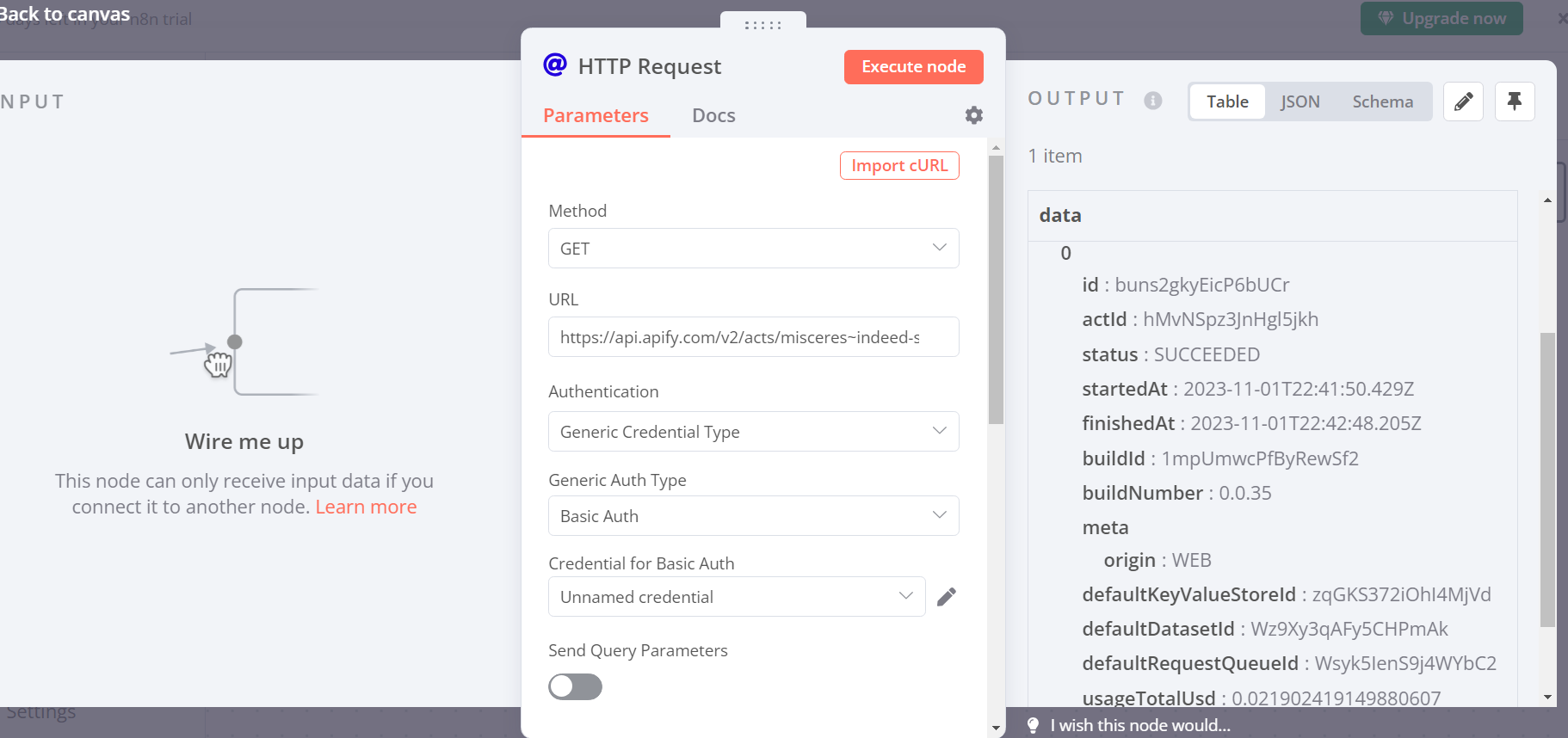Grab the panel drag handle dots
The image size is (1568, 738).
[762, 25]
